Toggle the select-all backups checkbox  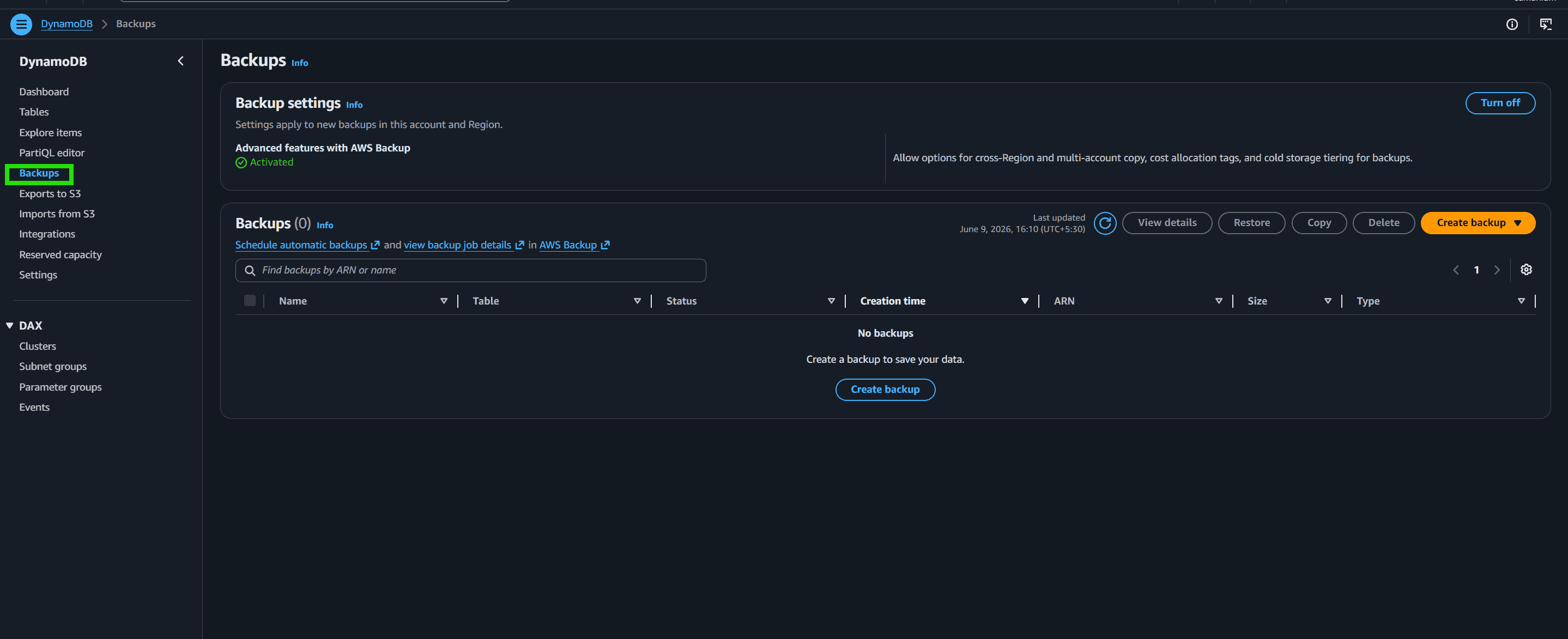point(250,301)
